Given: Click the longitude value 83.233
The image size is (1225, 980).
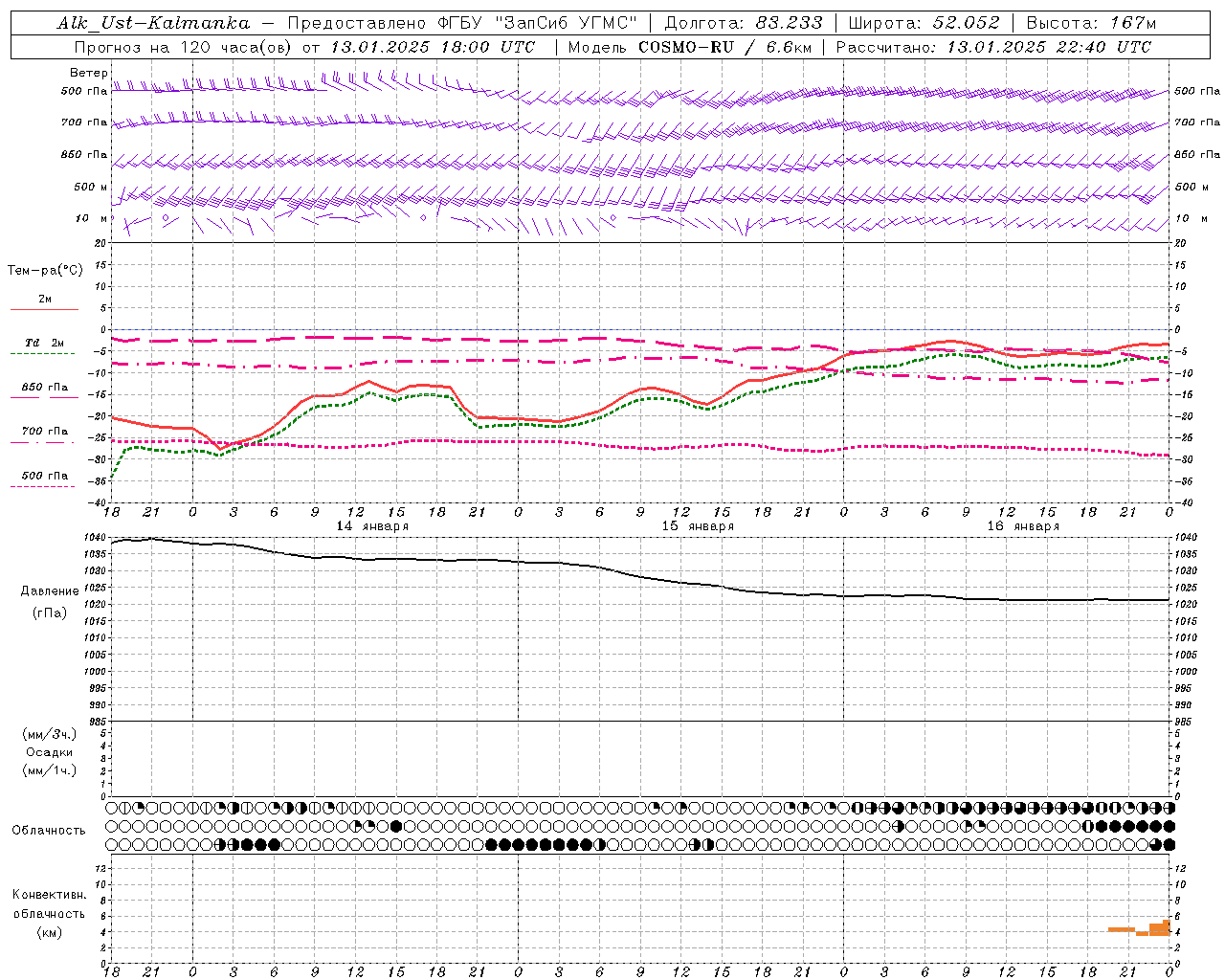Looking at the screenshot, I should [x=789, y=23].
